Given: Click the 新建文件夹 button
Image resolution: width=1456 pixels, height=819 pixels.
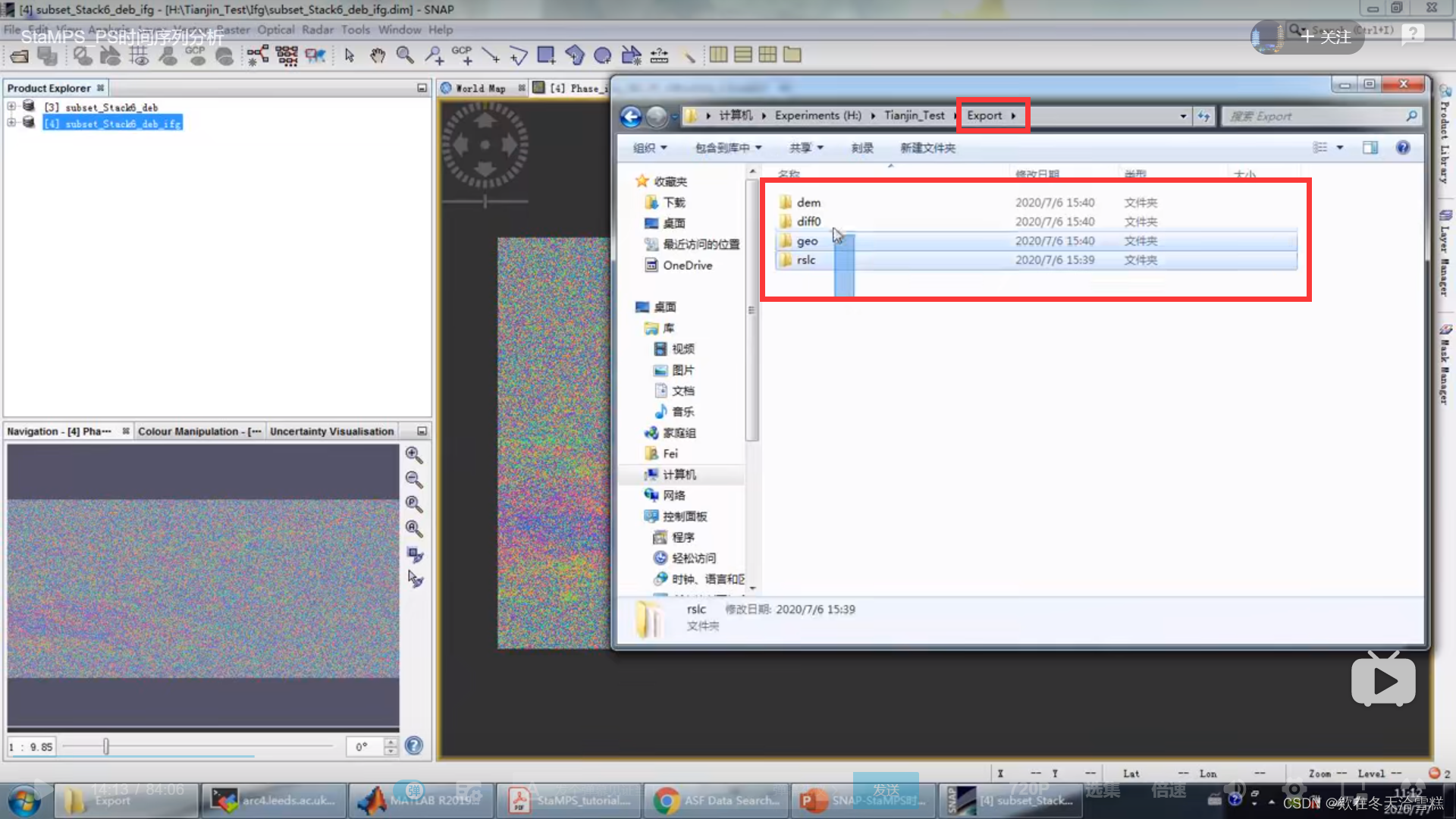Looking at the screenshot, I should (927, 148).
